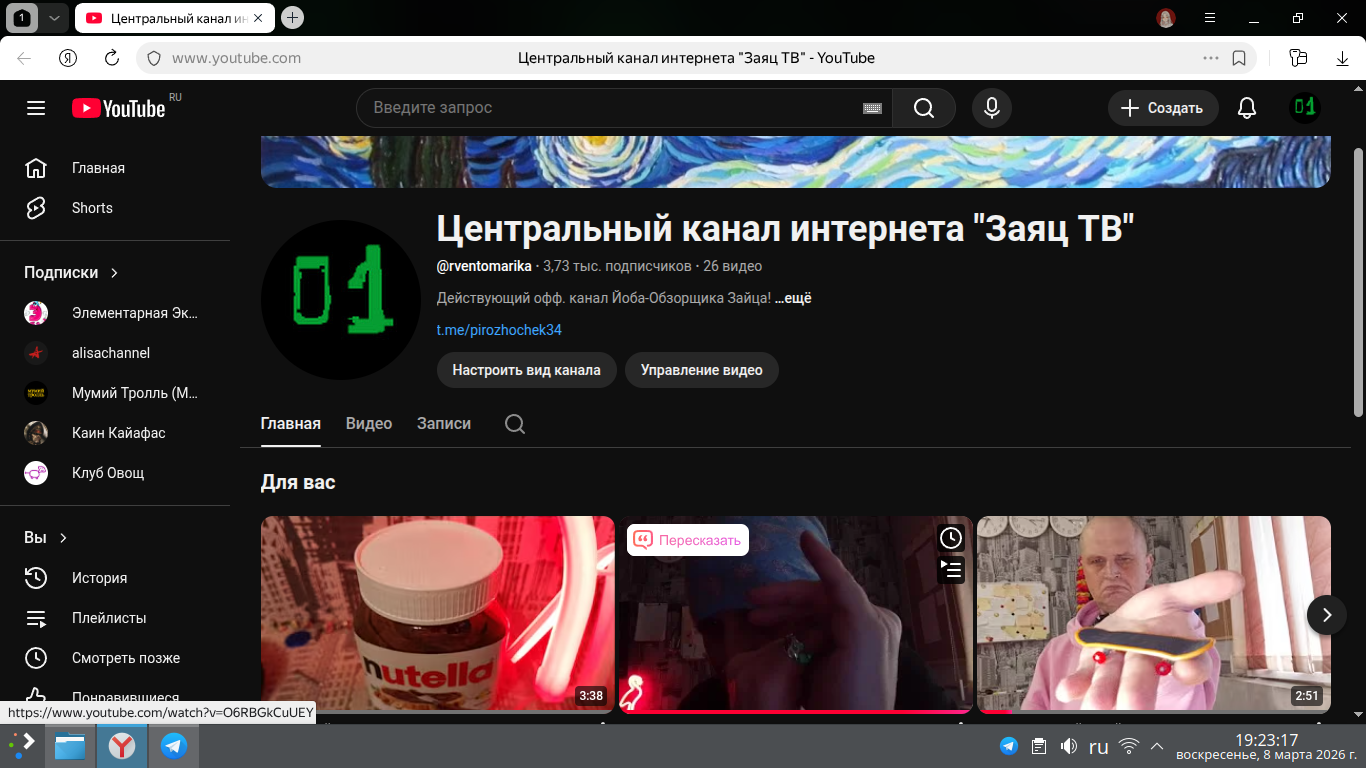Open alisachannel subscription

[115, 353]
